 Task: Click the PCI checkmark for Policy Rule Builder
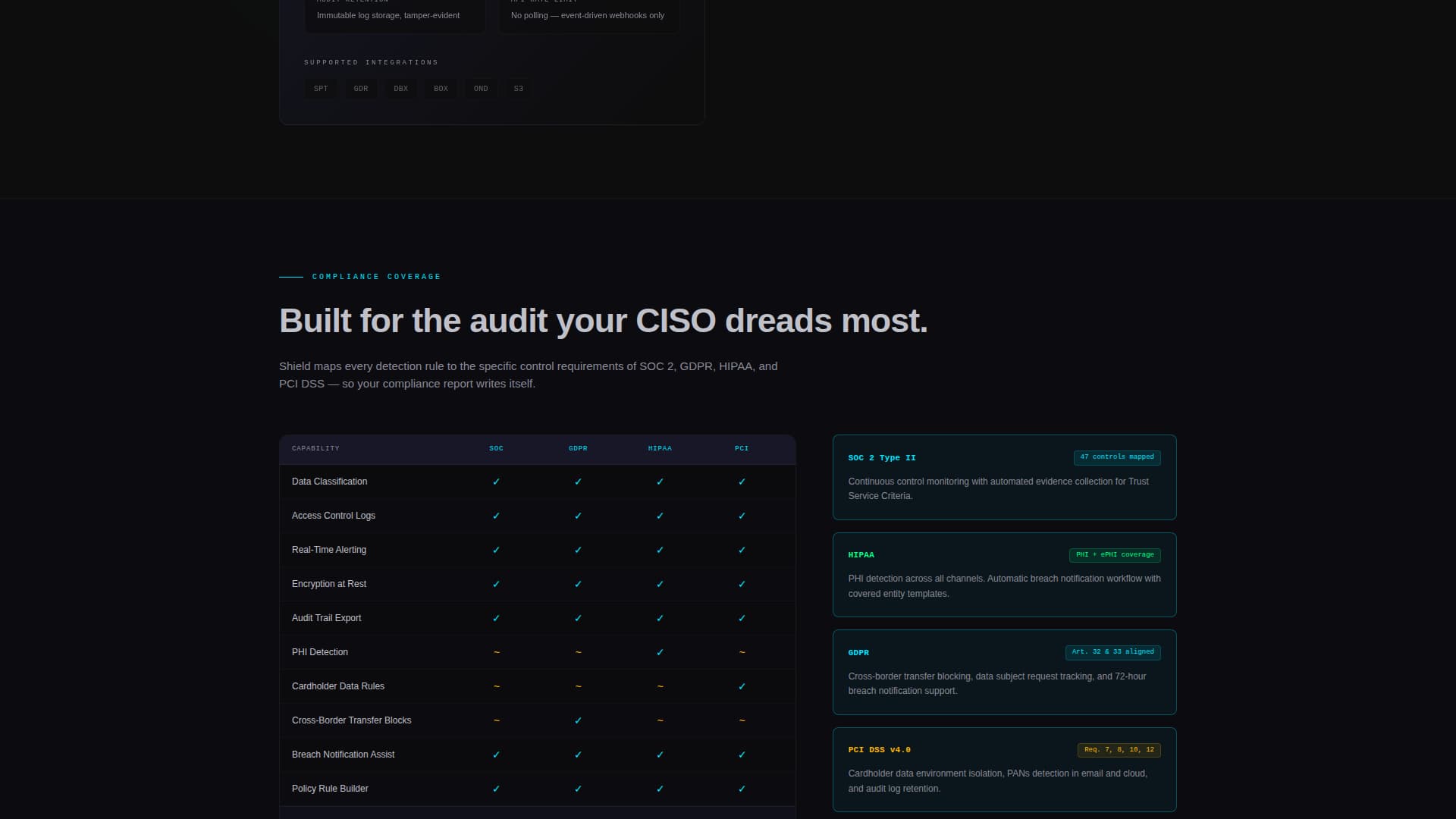(x=742, y=789)
